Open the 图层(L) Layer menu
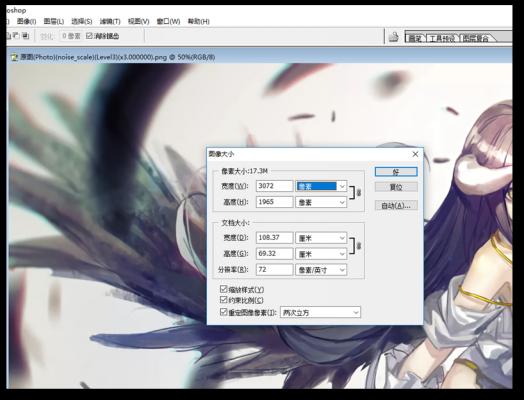 coord(54,21)
